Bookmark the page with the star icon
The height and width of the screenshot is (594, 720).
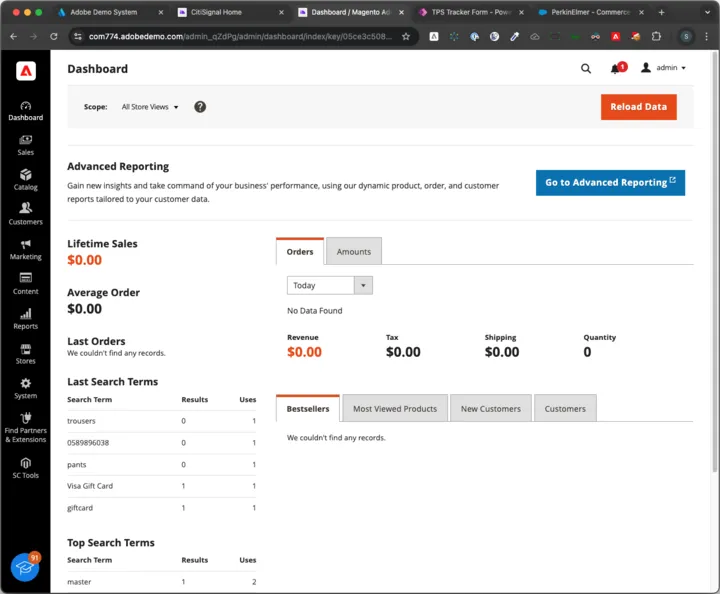pyautogui.click(x=405, y=36)
